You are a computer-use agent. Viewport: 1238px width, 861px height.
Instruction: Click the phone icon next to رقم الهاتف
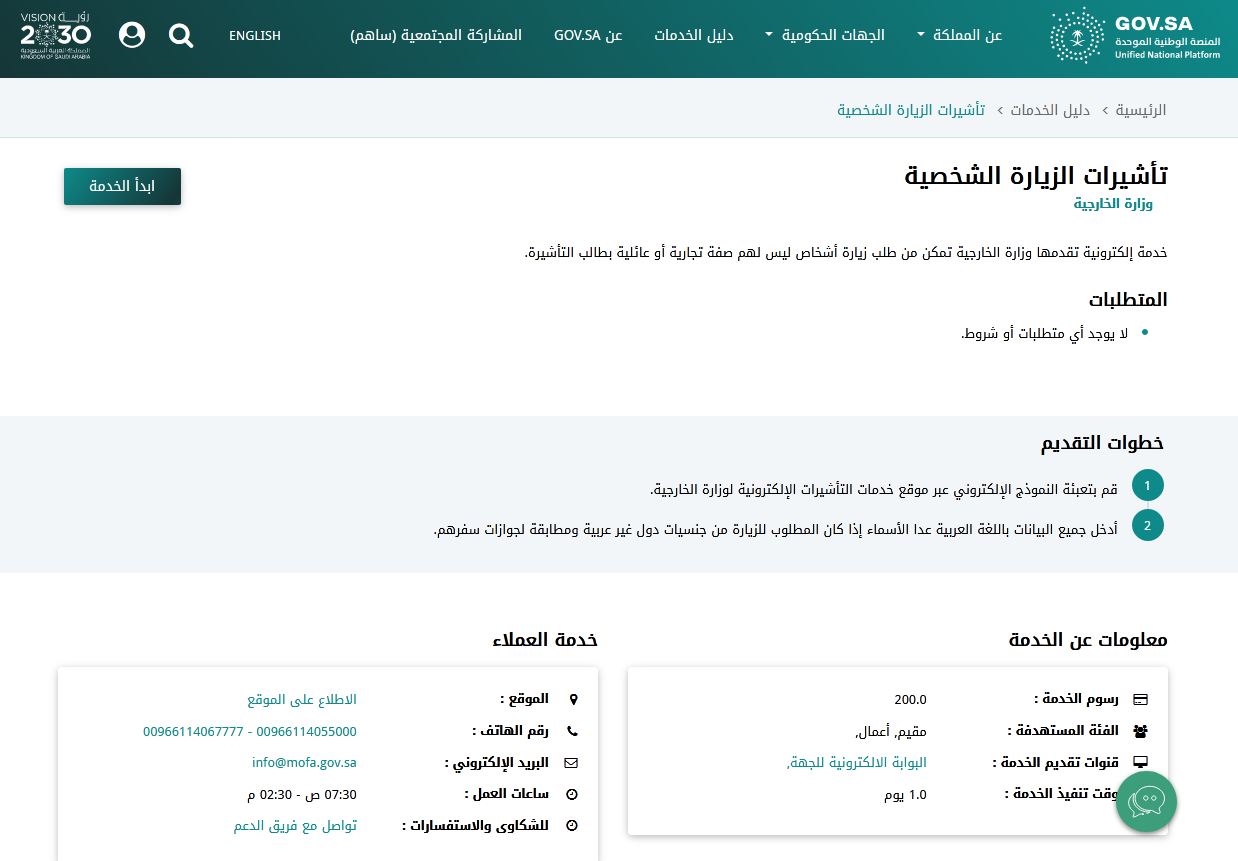coord(573,731)
